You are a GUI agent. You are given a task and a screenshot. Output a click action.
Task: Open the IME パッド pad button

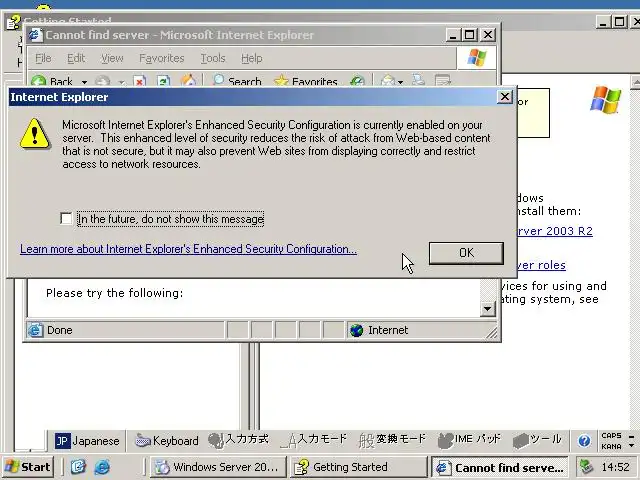point(469,440)
